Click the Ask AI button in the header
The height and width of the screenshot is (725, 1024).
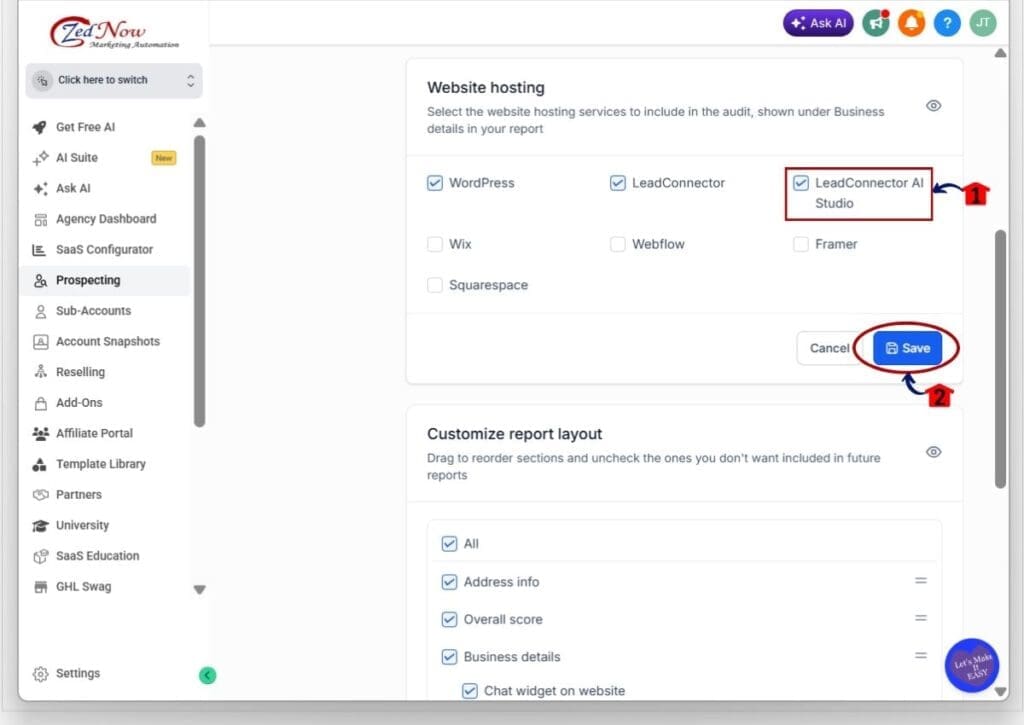(818, 24)
